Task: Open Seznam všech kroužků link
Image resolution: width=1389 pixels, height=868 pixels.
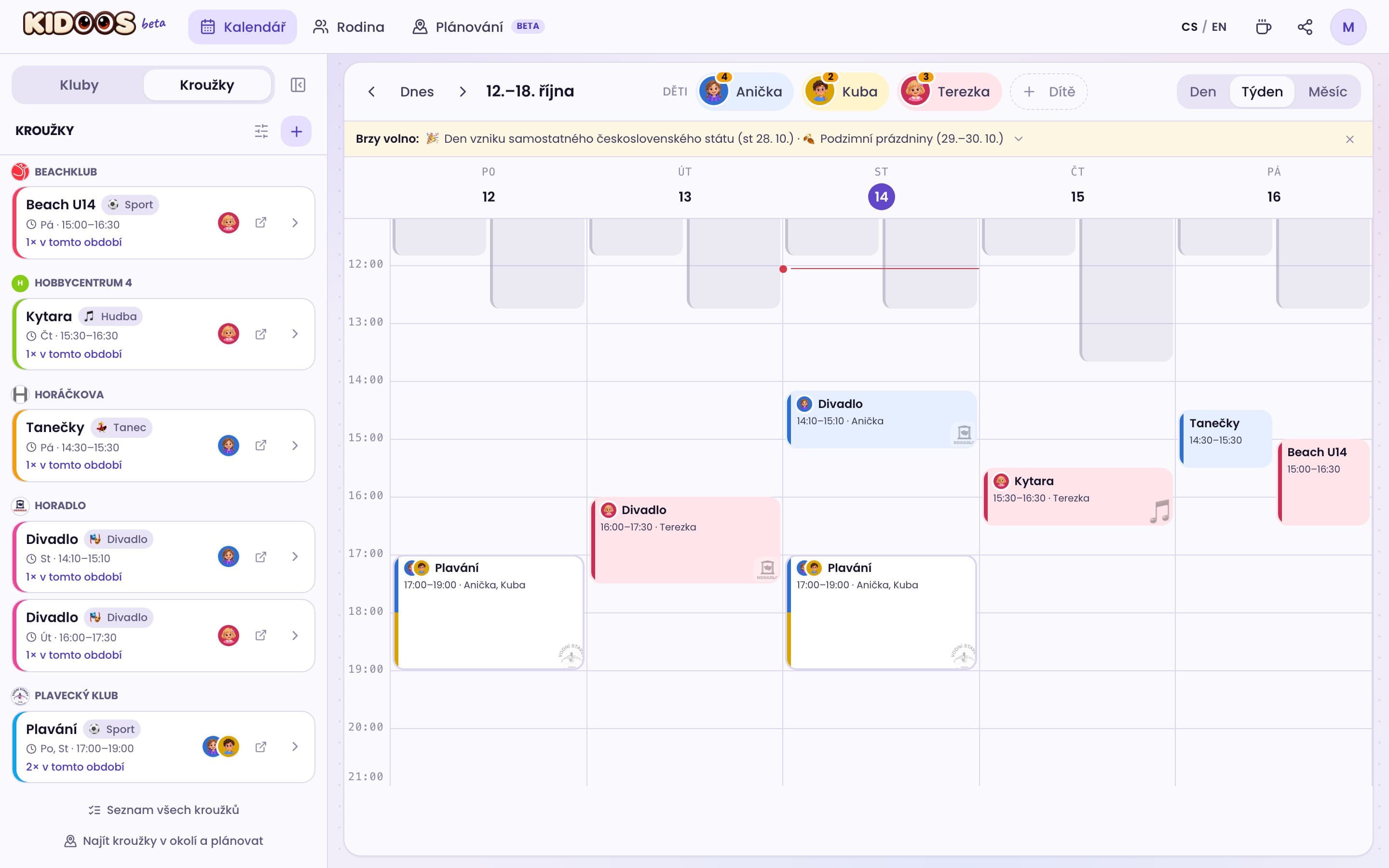Action: [163, 810]
